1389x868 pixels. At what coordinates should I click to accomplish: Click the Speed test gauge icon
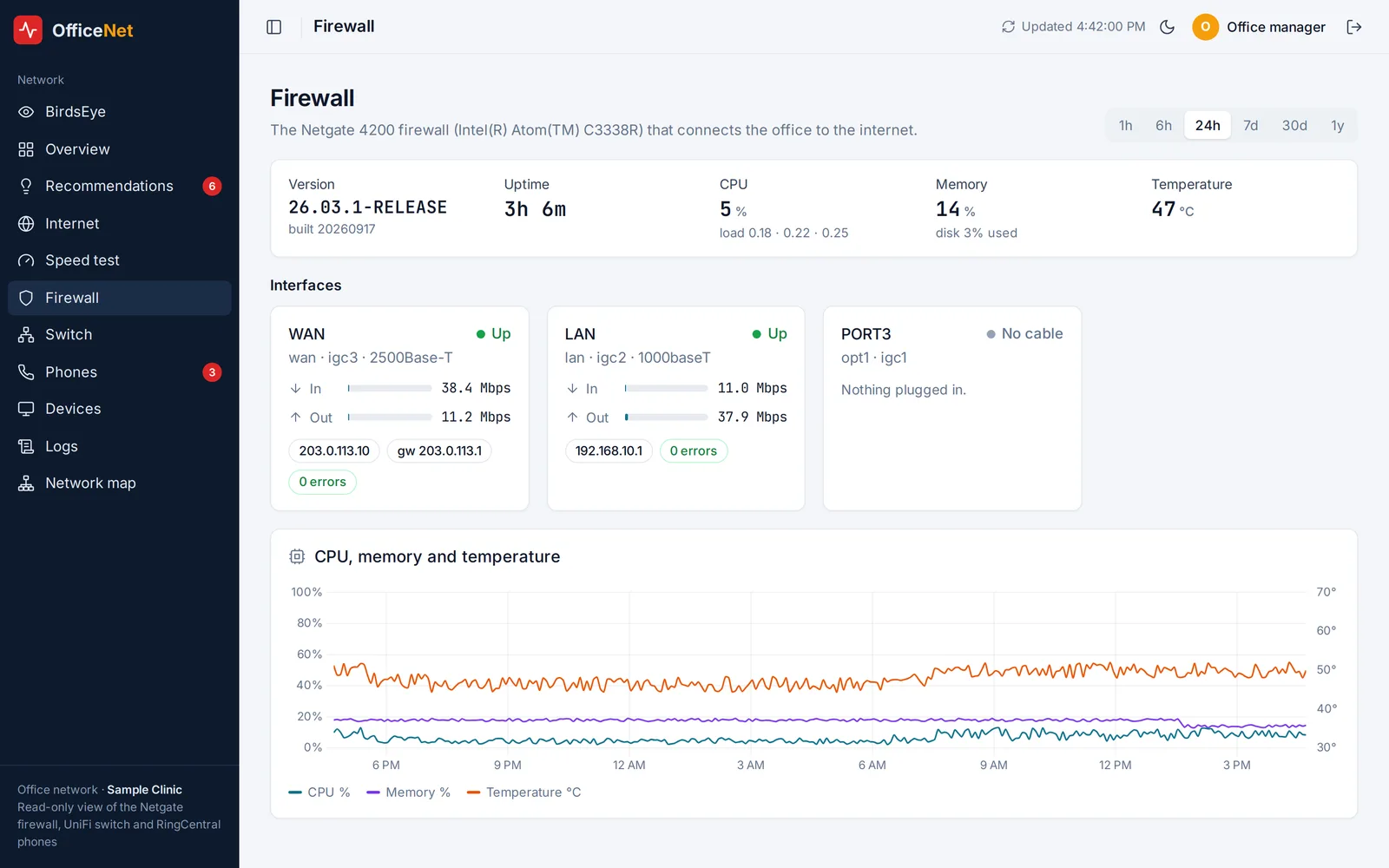[26, 260]
